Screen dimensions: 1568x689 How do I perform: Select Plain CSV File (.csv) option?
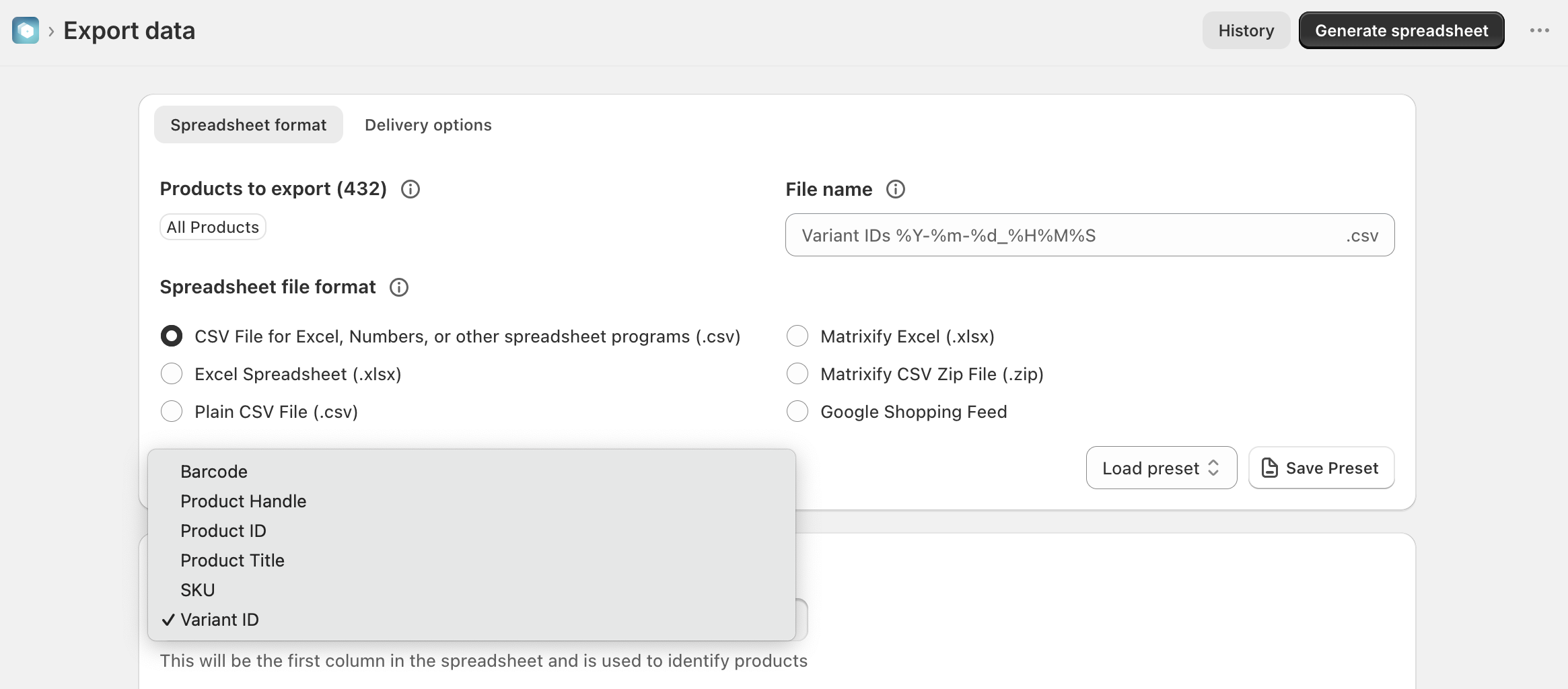(172, 411)
